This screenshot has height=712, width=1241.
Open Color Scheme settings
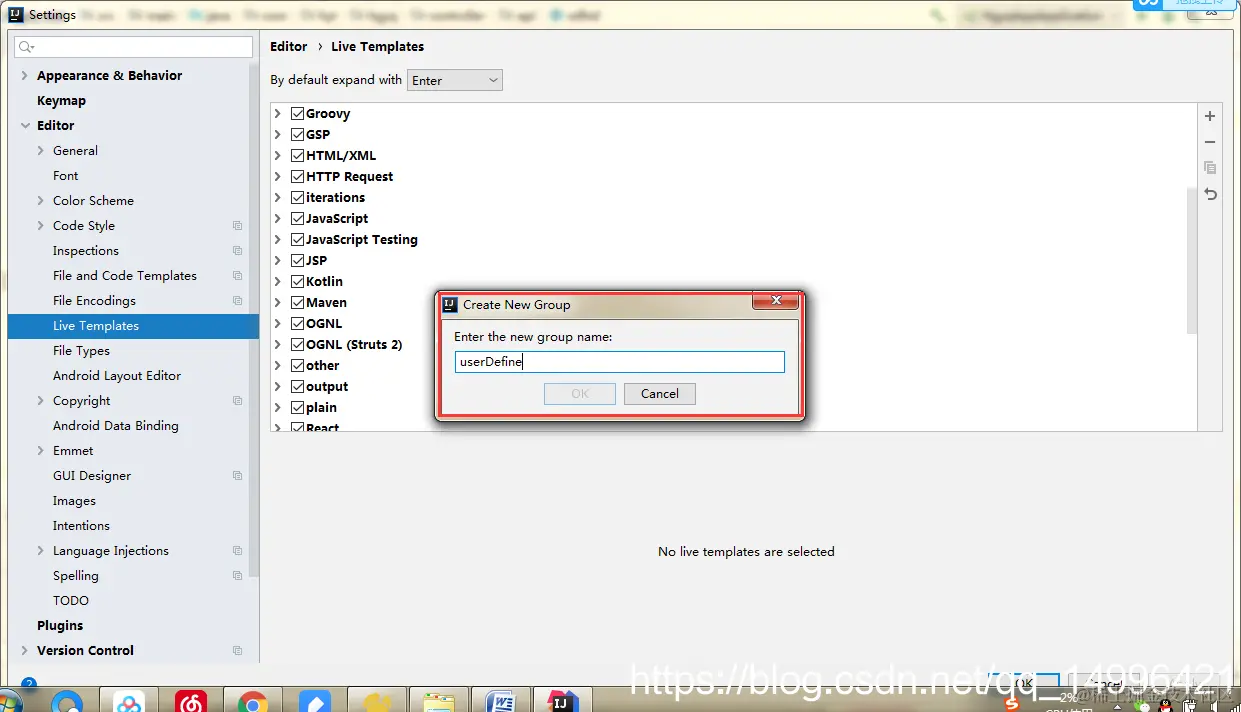coord(93,201)
